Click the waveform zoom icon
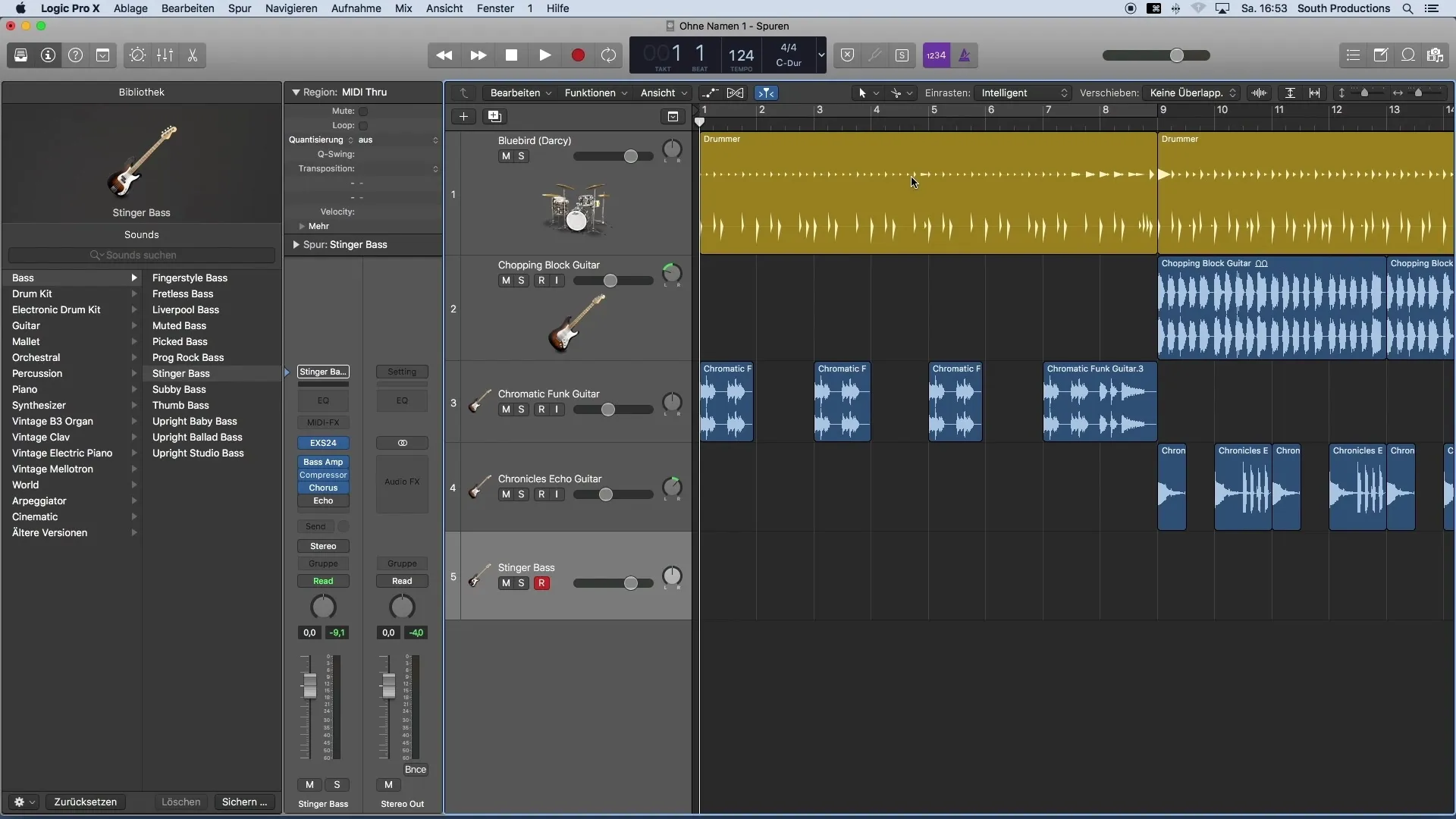Viewport: 1456px width, 819px height. (1259, 93)
